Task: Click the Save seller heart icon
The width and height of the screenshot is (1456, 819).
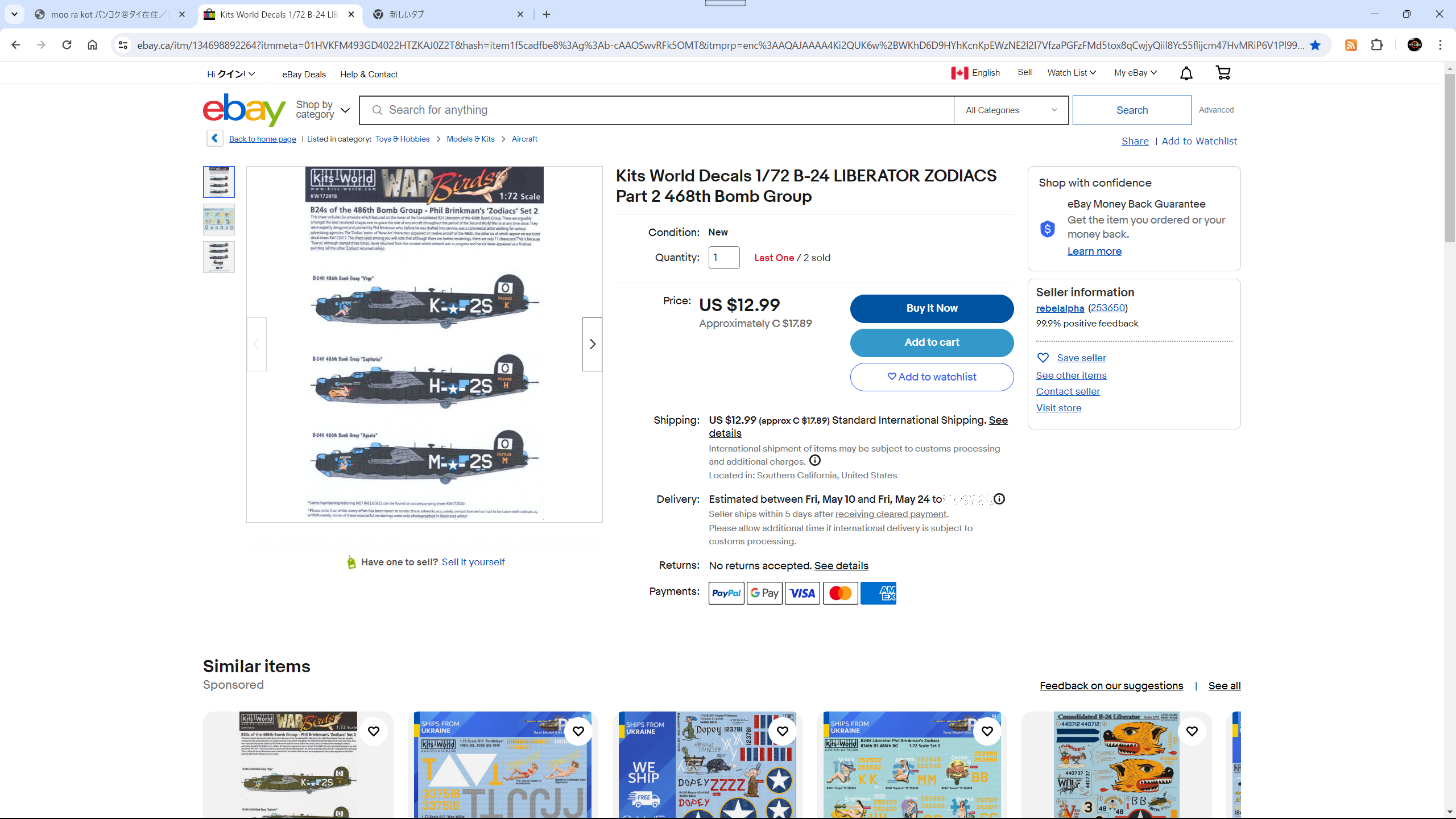Action: [x=1043, y=358]
